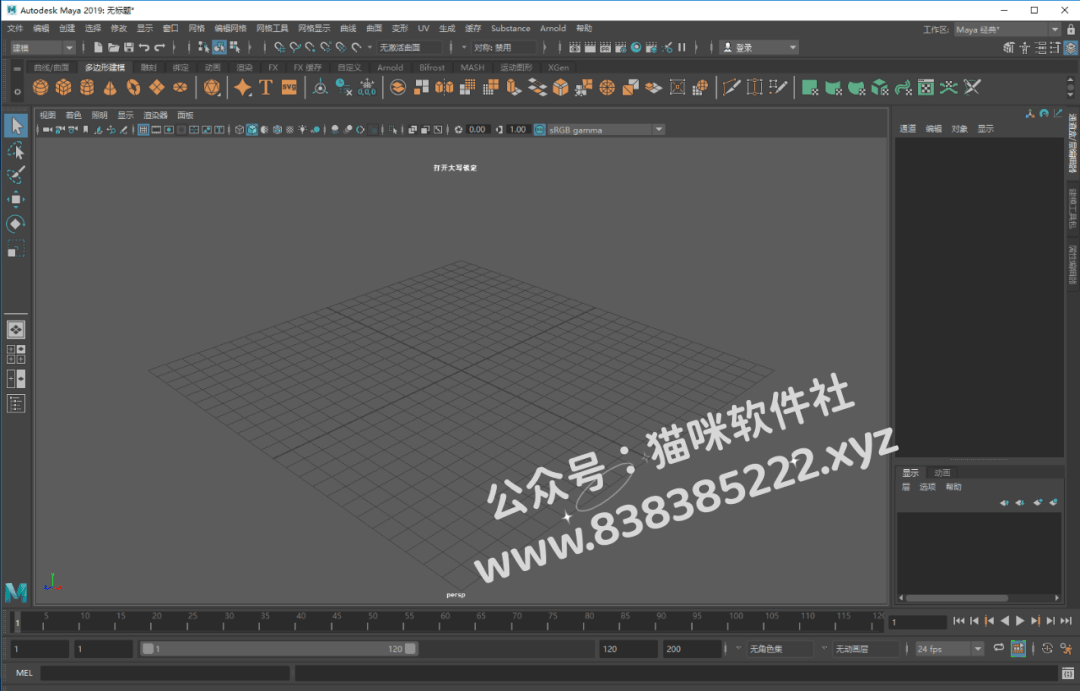
Task: Pick the Select tool arrow in toolbox
Action: pyautogui.click(x=16, y=125)
